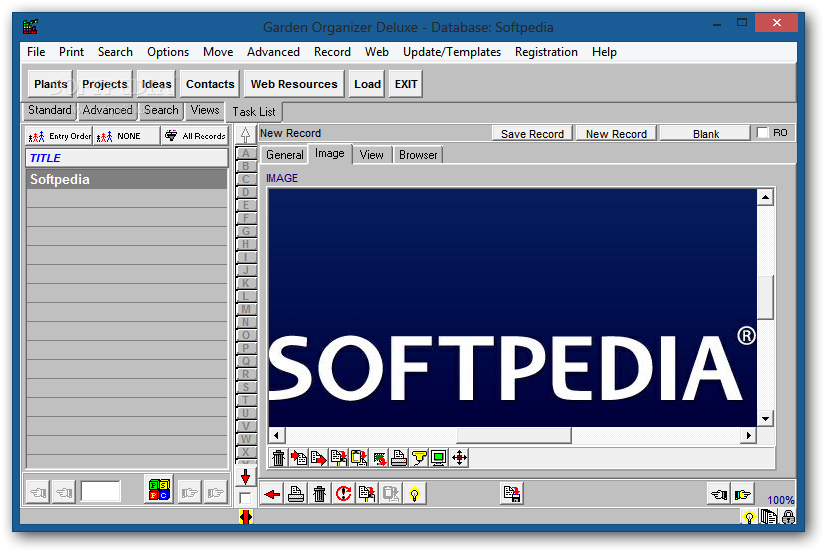825x552 pixels.
Task: Open the Web Resources section
Action: point(294,84)
